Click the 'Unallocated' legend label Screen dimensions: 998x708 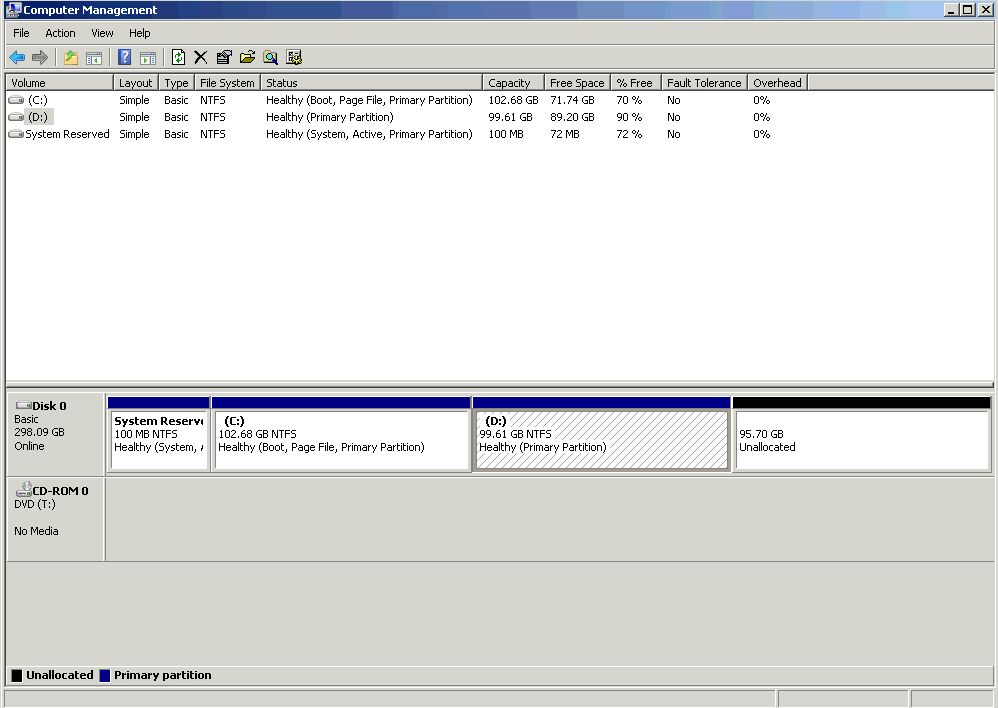(x=60, y=675)
